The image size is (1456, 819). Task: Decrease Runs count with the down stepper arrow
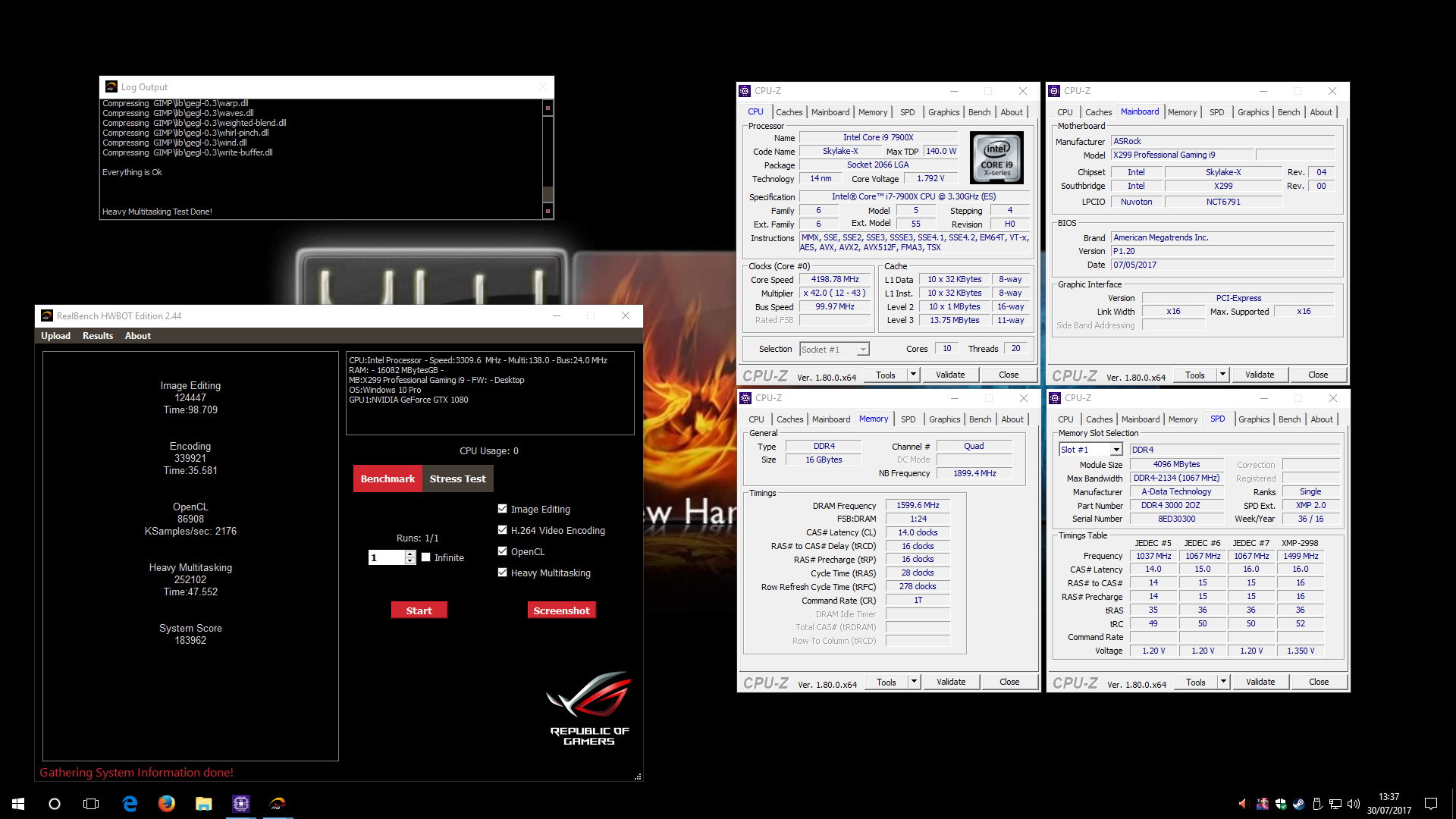pyautogui.click(x=410, y=561)
